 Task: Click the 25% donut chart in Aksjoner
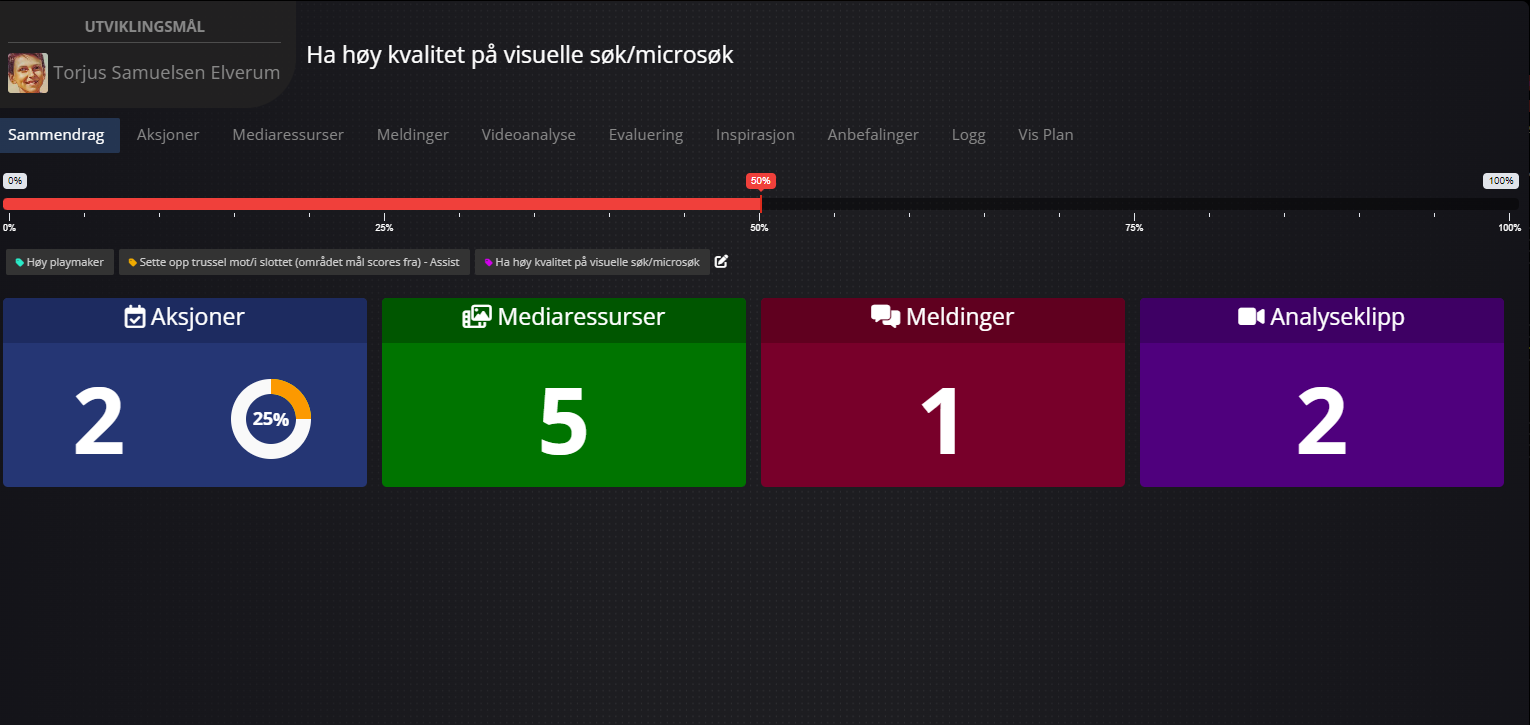coord(271,419)
